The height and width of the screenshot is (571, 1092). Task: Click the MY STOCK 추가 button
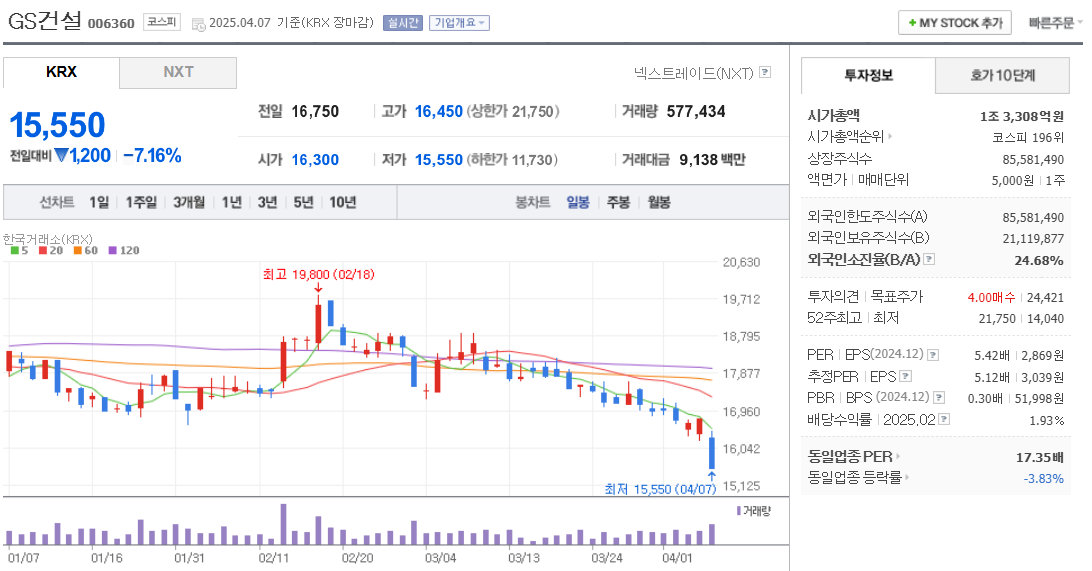tap(954, 23)
